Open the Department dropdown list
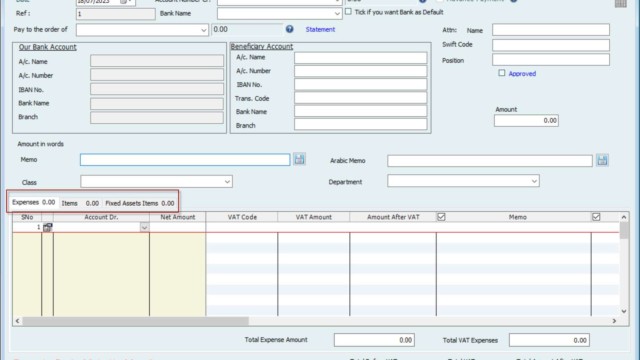This screenshot has height=360, width=640. coord(534,181)
